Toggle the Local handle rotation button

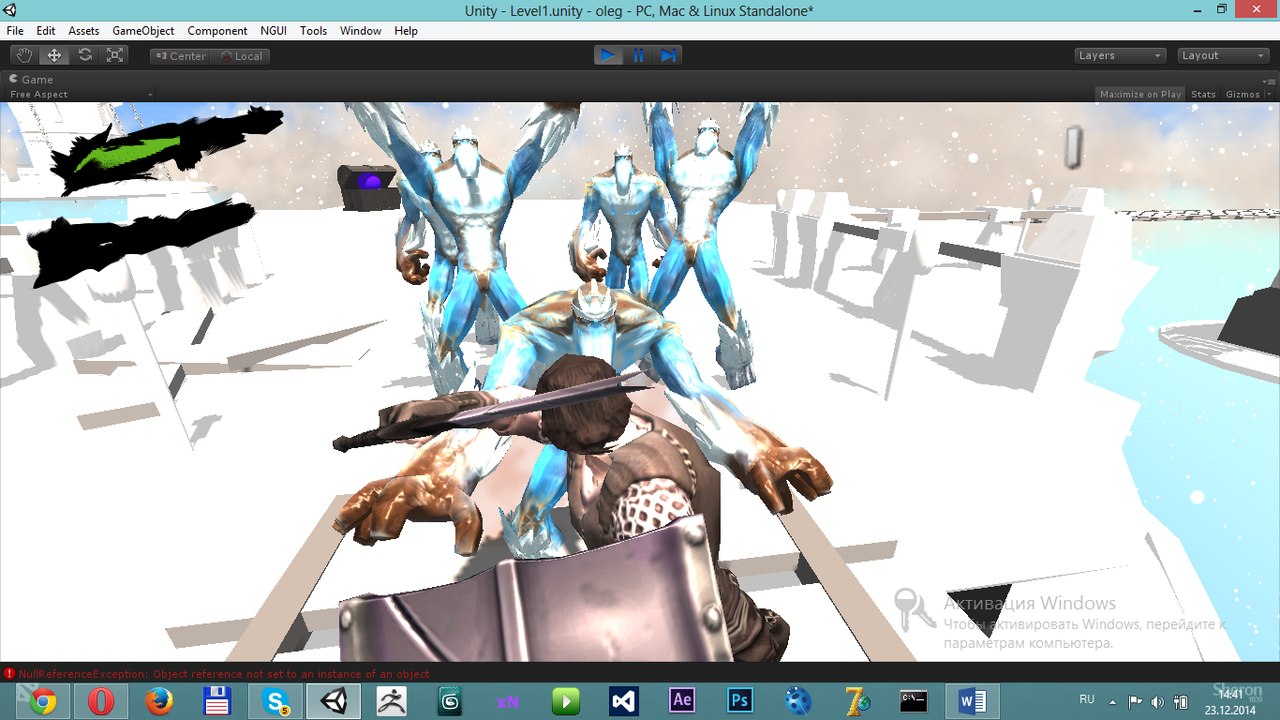coord(240,56)
